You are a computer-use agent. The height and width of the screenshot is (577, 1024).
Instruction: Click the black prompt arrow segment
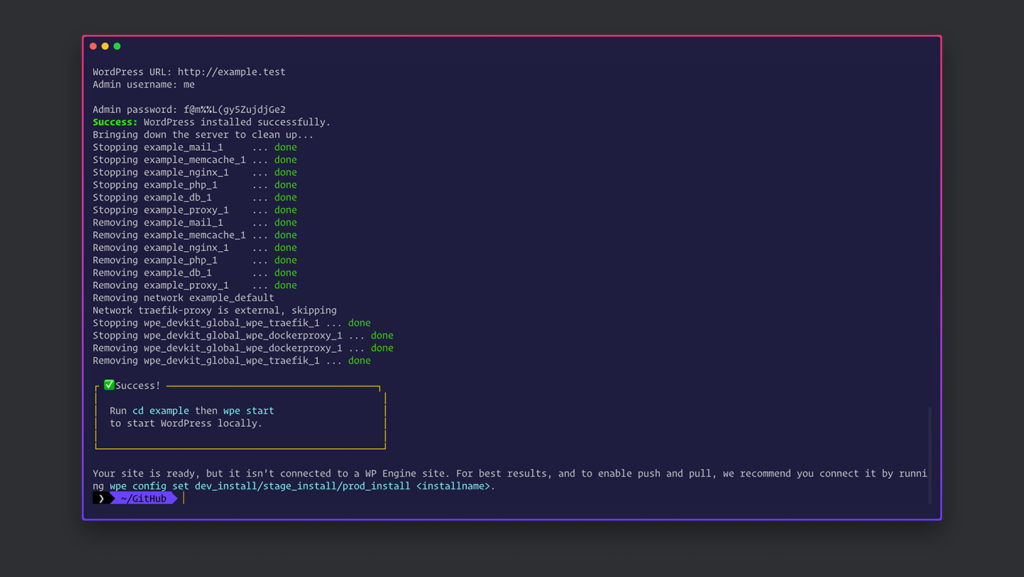coord(102,498)
